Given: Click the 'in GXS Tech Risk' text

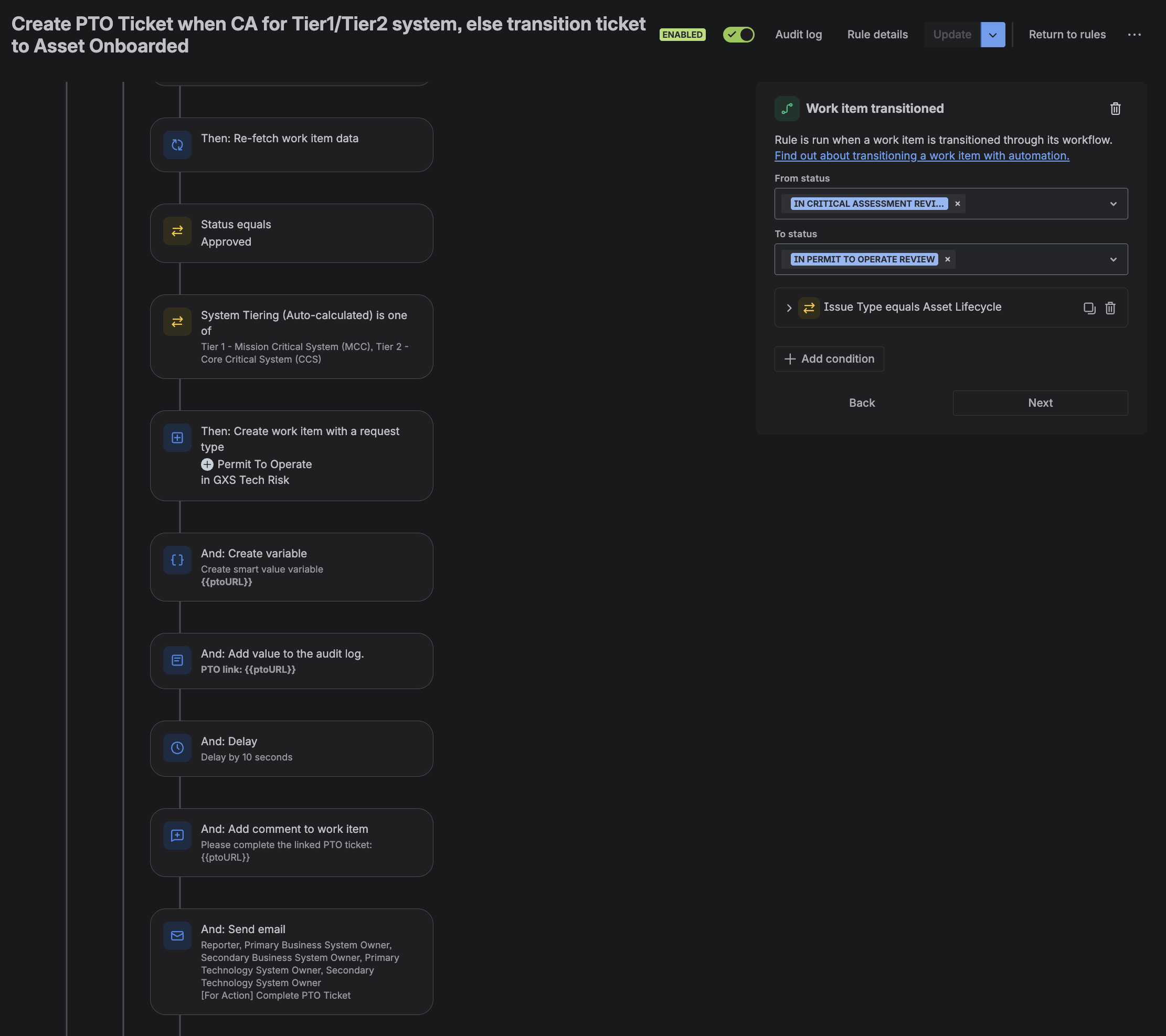Looking at the screenshot, I should 245,480.
